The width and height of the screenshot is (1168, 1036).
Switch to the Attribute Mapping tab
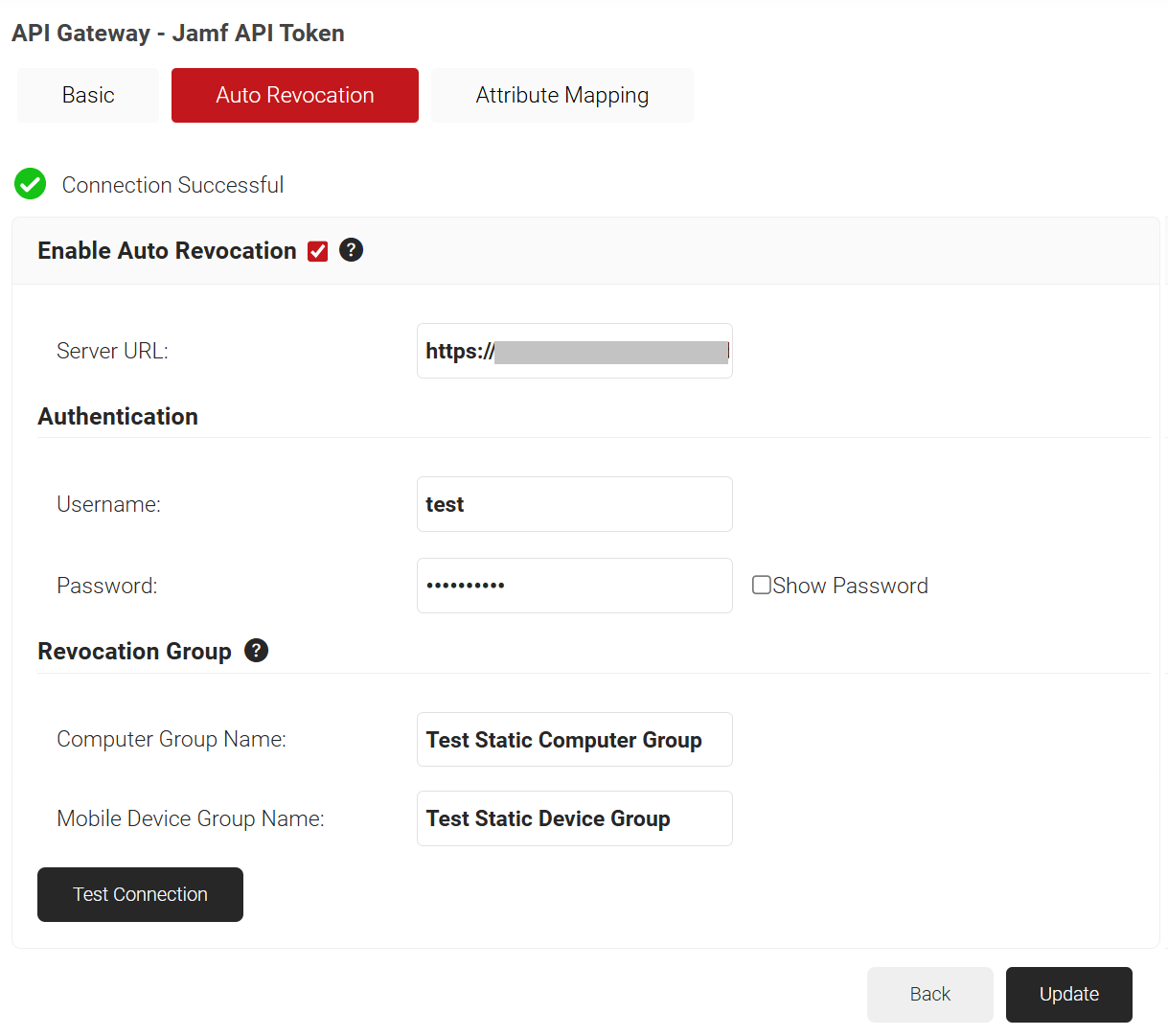(x=562, y=95)
